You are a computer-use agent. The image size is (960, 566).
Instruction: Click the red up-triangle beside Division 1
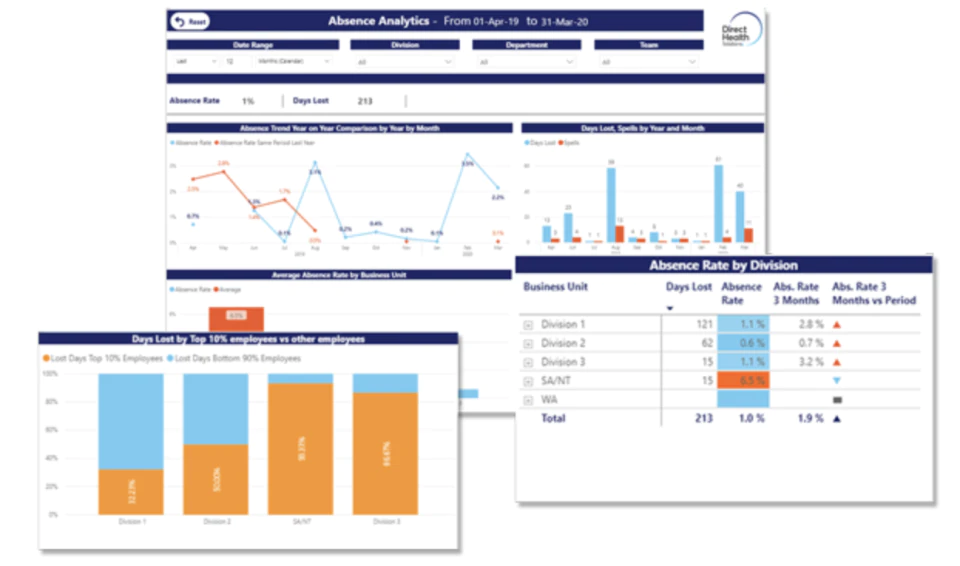(x=837, y=325)
